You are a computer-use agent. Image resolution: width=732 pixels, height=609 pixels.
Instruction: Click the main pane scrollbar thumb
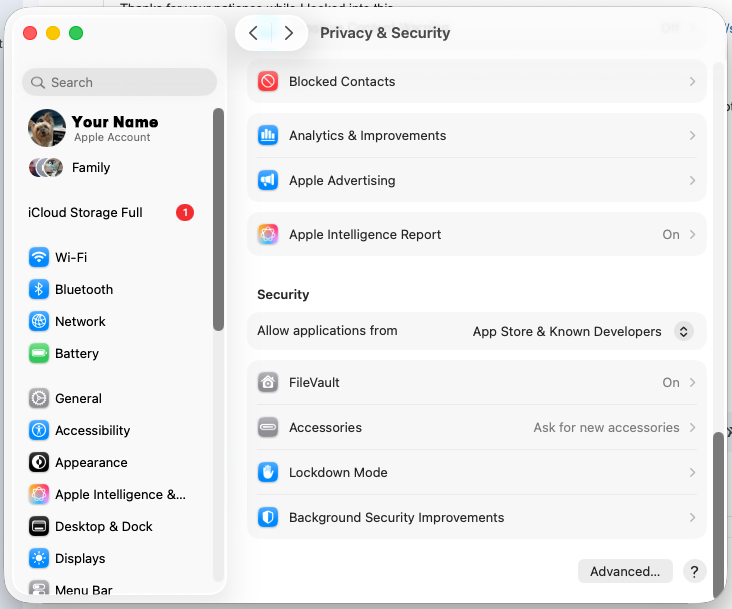coord(718,515)
